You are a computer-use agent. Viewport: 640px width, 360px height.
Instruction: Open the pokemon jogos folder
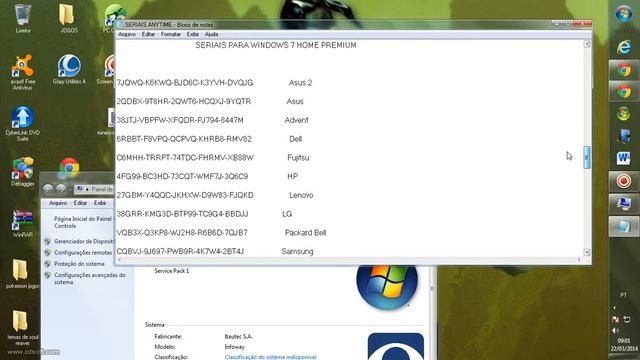[x=21, y=273]
